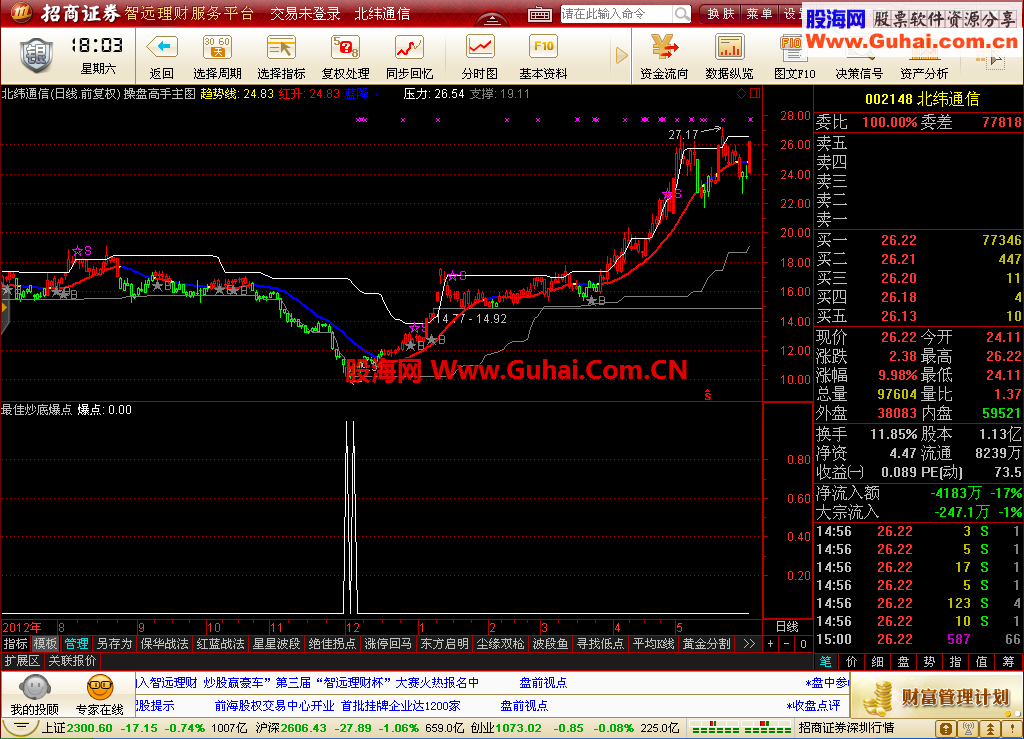Click the diamond icon above the chart
This screenshot has width=1024, height=739.
(x=741, y=93)
